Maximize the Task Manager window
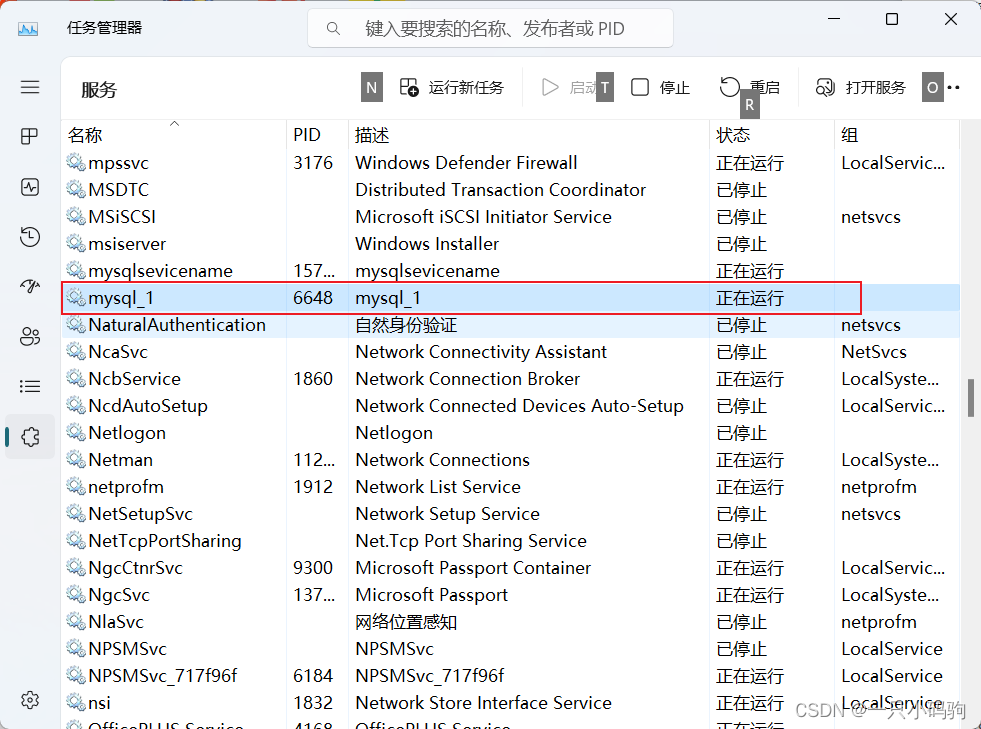Screen dimensions: 981x729 [x=892, y=19]
